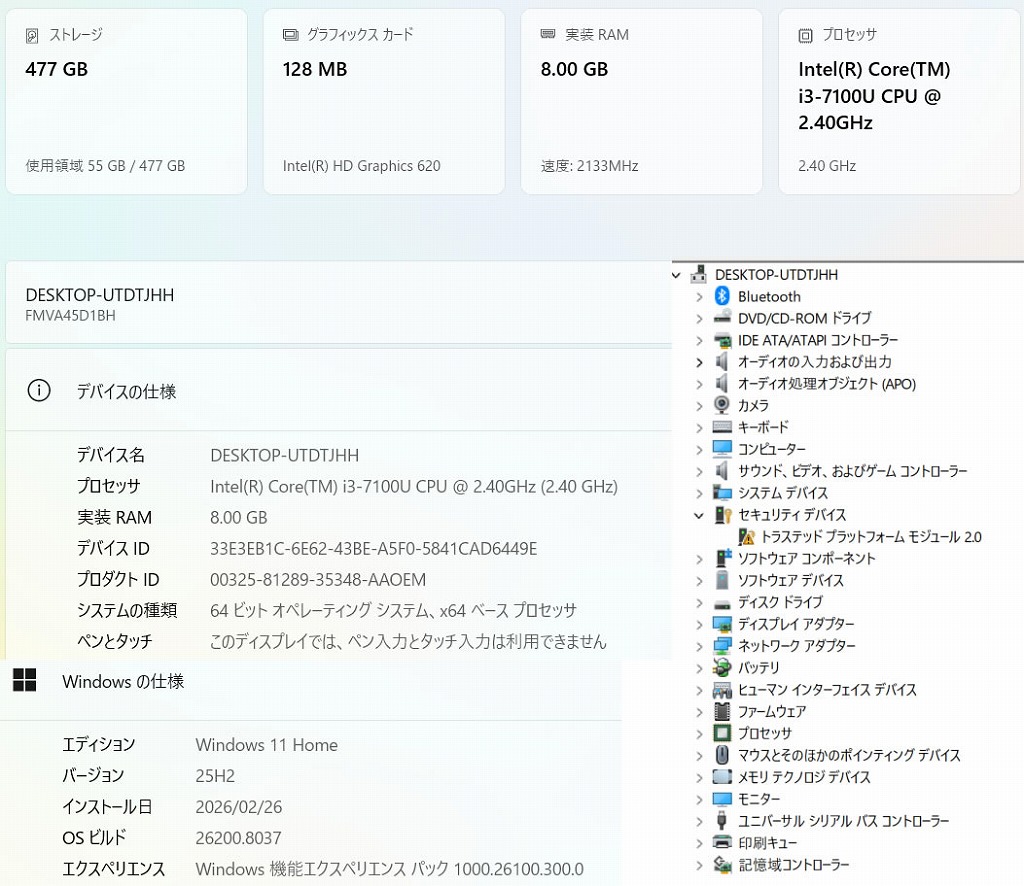
Task: Click the info icon beside デバイスの仕様
Action: click(39, 391)
